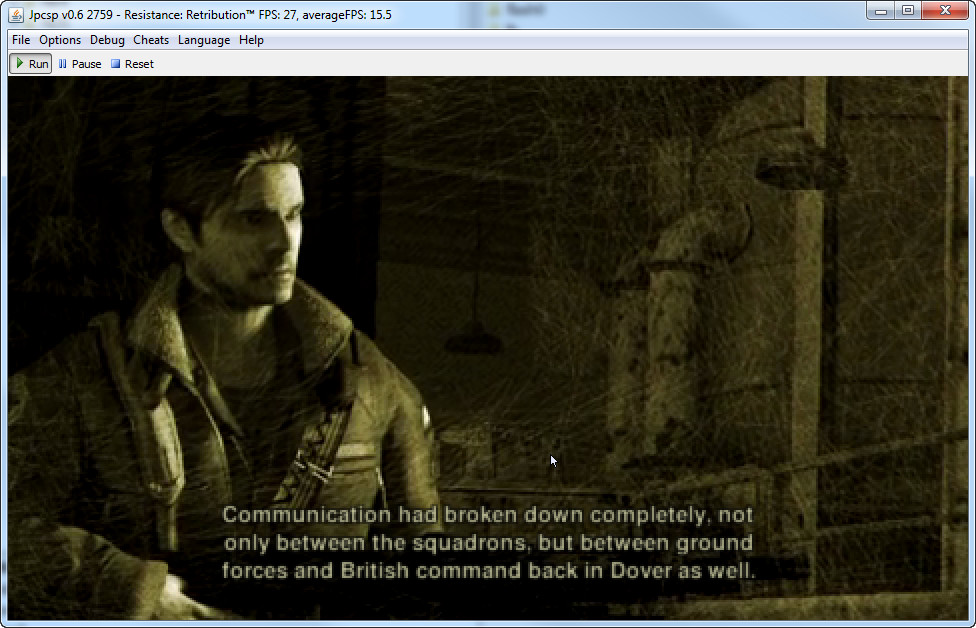
Task: Click the subtitle line "Communication had broken down completely, not"
Action: (487, 515)
